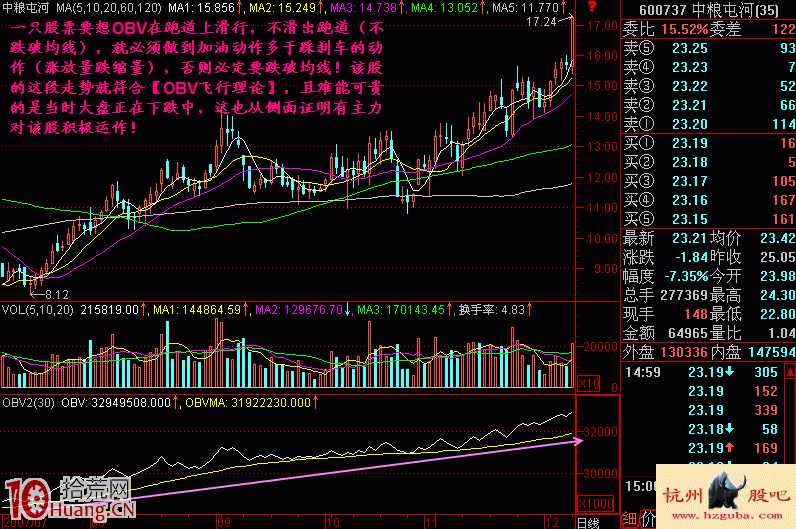
Task: Click the 17.24 high price marker
Action: point(541,21)
